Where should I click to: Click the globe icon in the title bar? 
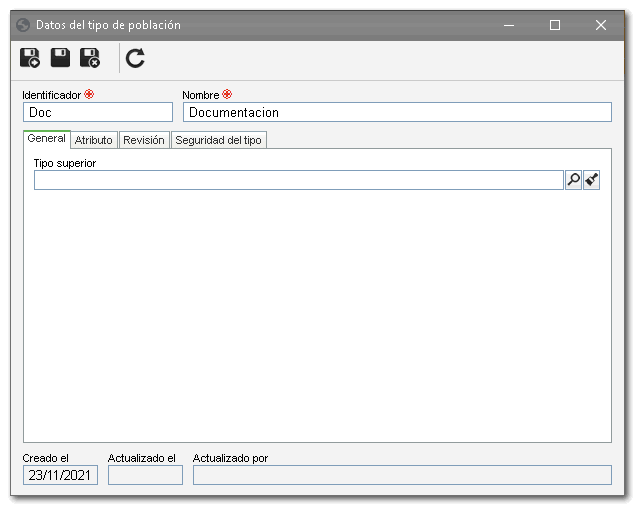[x=23, y=25]
